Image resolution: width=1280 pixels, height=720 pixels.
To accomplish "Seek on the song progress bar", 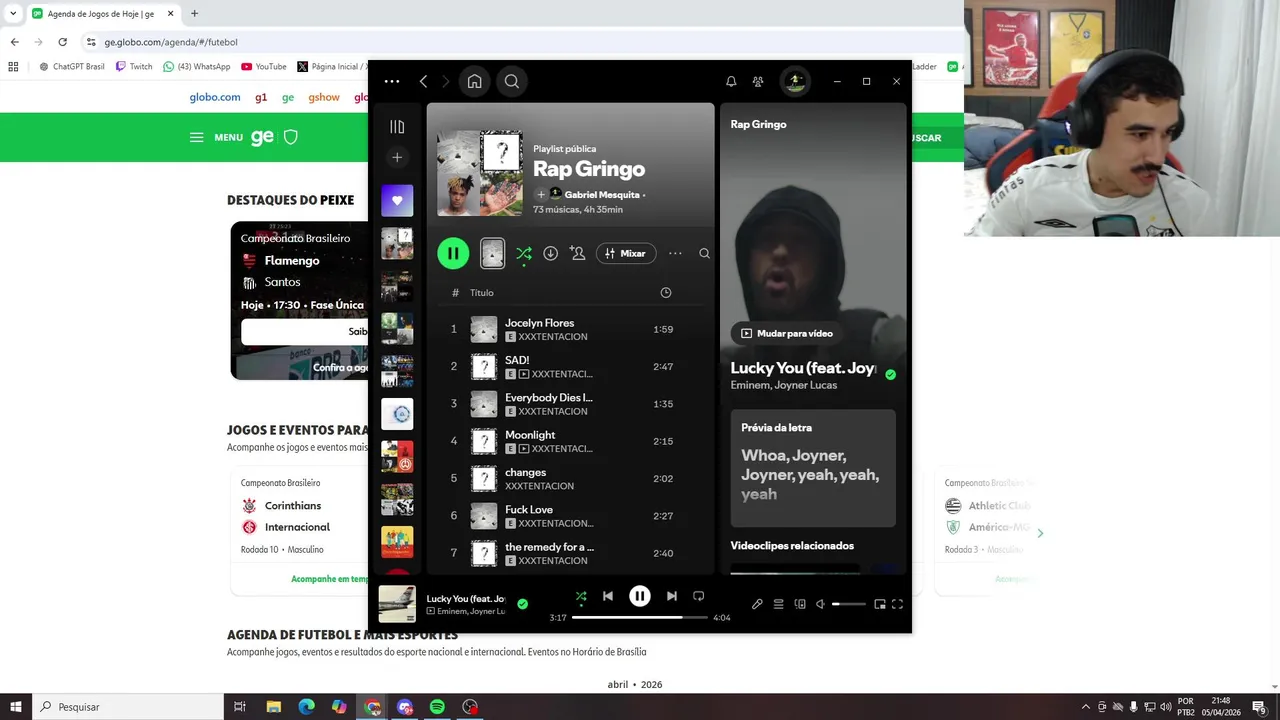I will [639, 617].
